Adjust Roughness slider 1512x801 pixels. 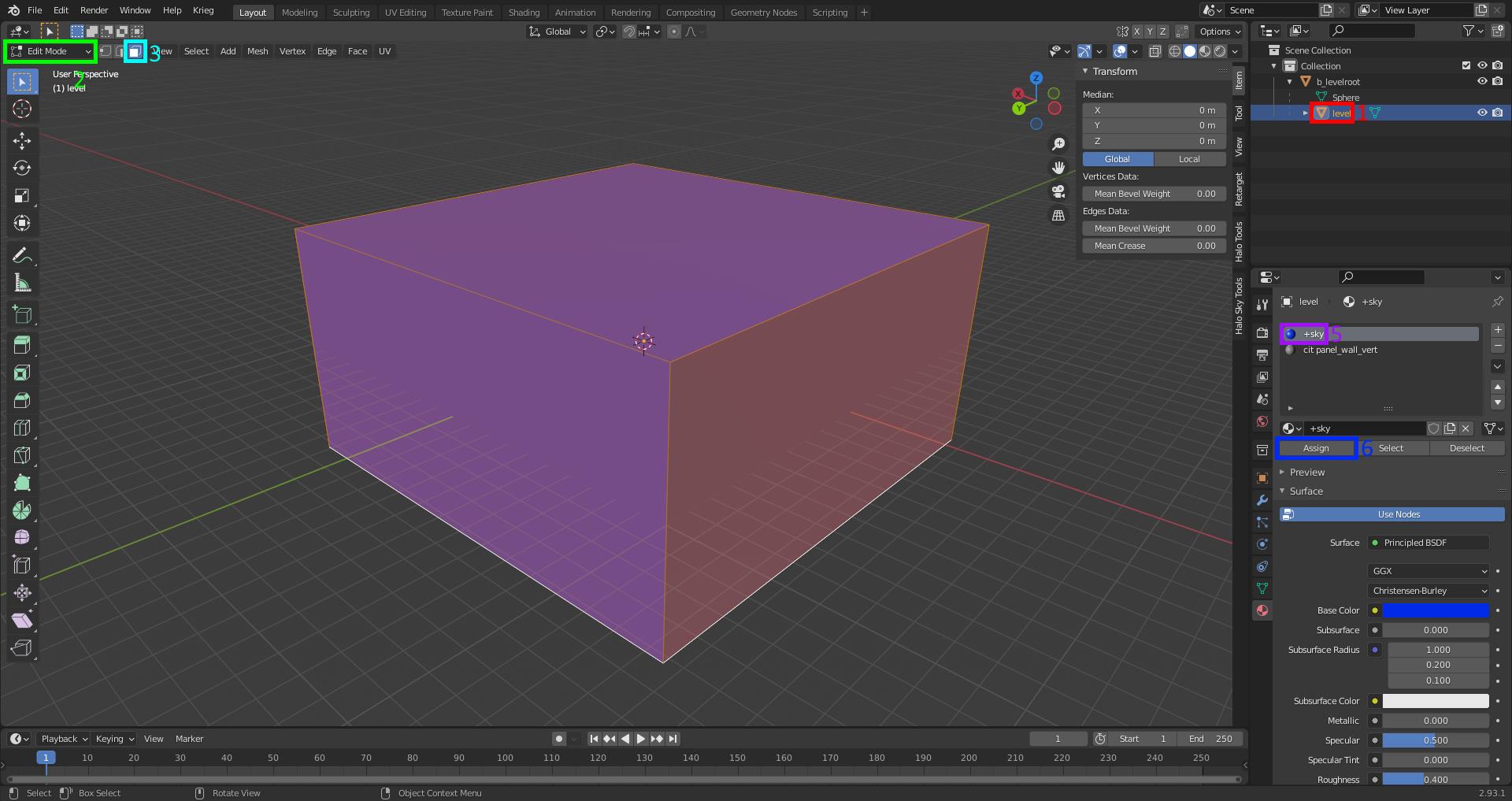[x=1436, y=779]
